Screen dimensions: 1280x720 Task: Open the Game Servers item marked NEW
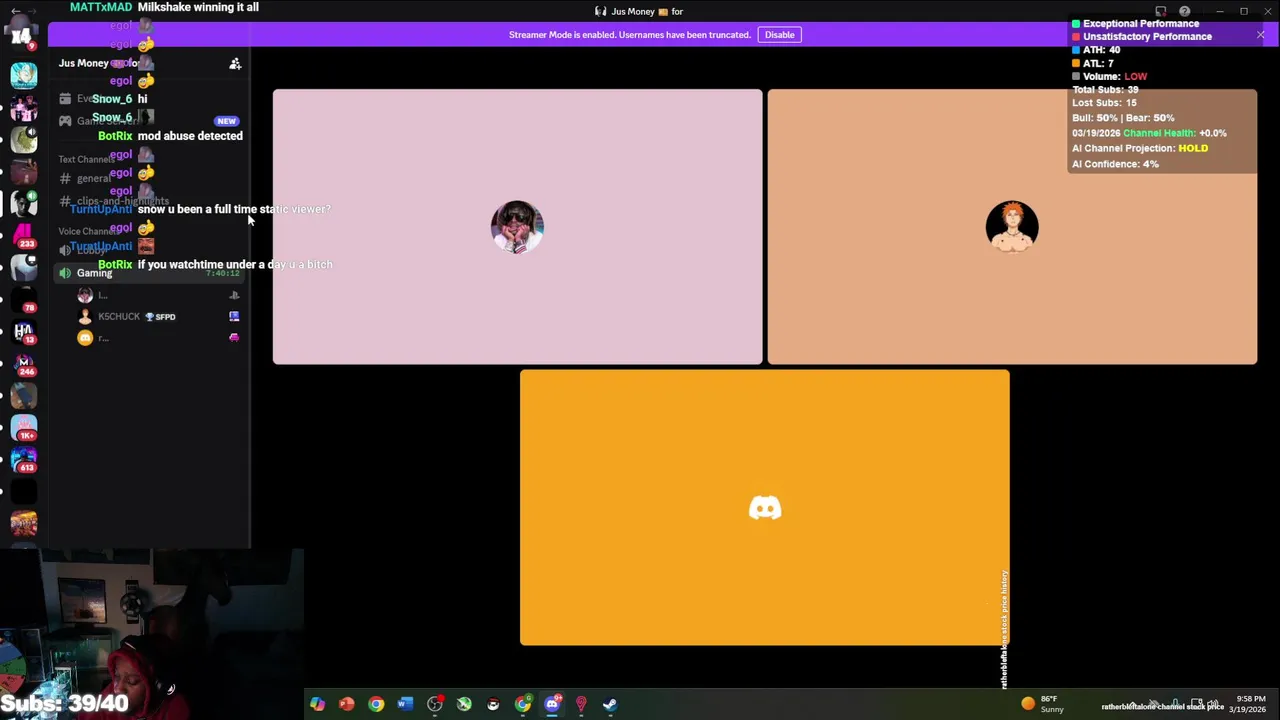(148, 121)
